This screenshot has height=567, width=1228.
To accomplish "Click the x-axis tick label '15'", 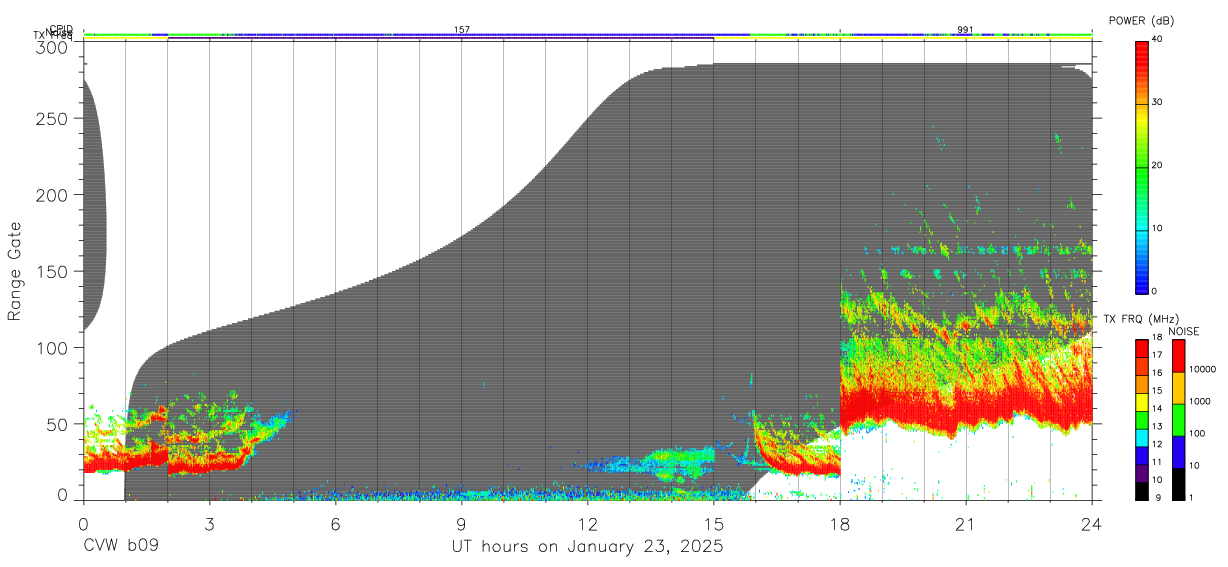I will [x=713, y=524].
